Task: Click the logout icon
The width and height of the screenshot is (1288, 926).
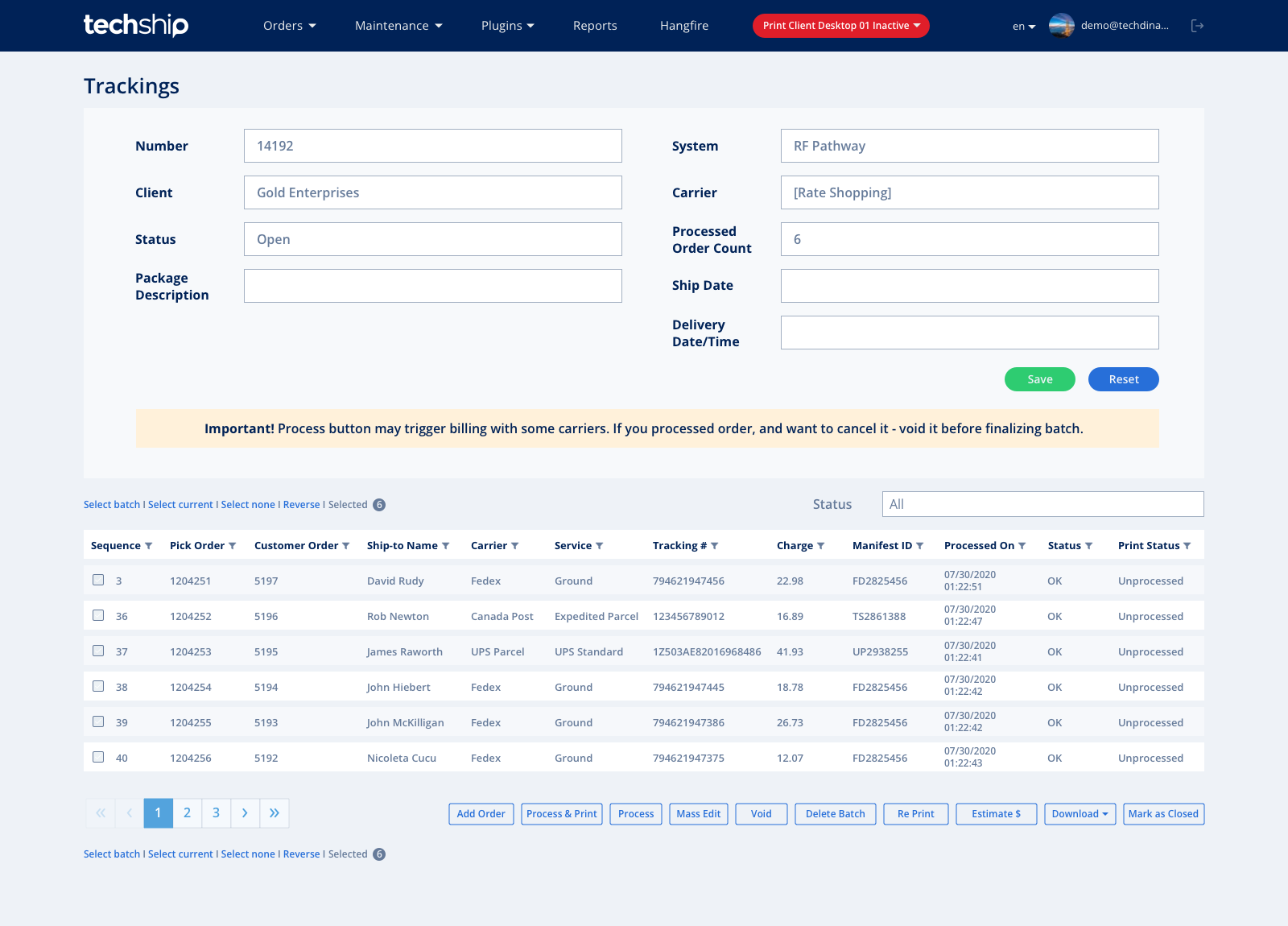Action: tap(1197, 25)
